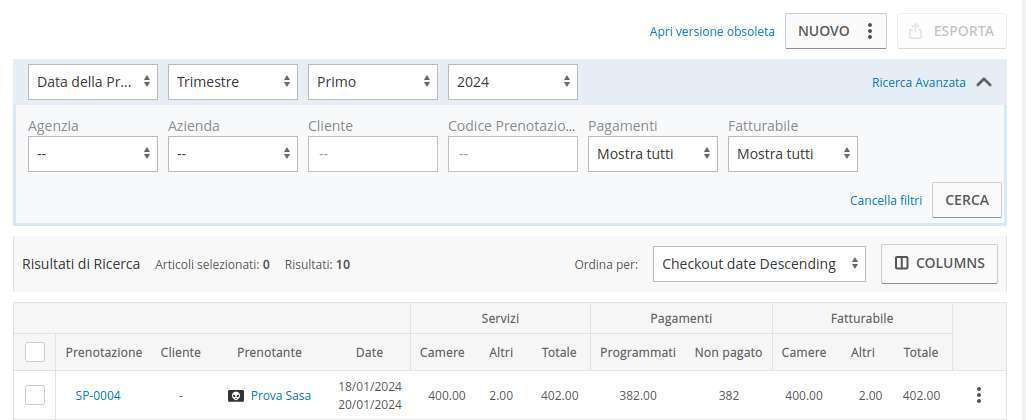1026x420 pixels.
Task: Tick the select-all checkbox in table header
Action: [35, 352]
